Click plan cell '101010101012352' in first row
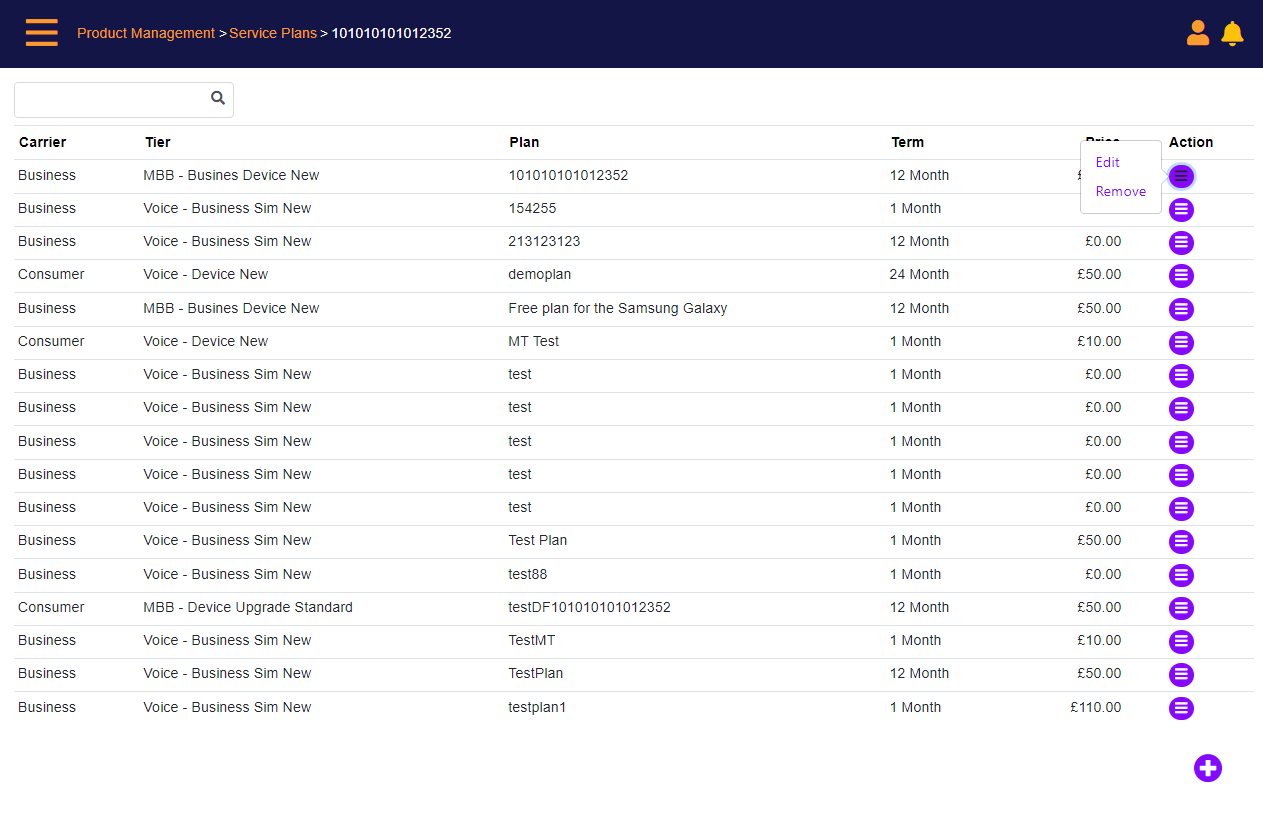 (x=568, y=175)
